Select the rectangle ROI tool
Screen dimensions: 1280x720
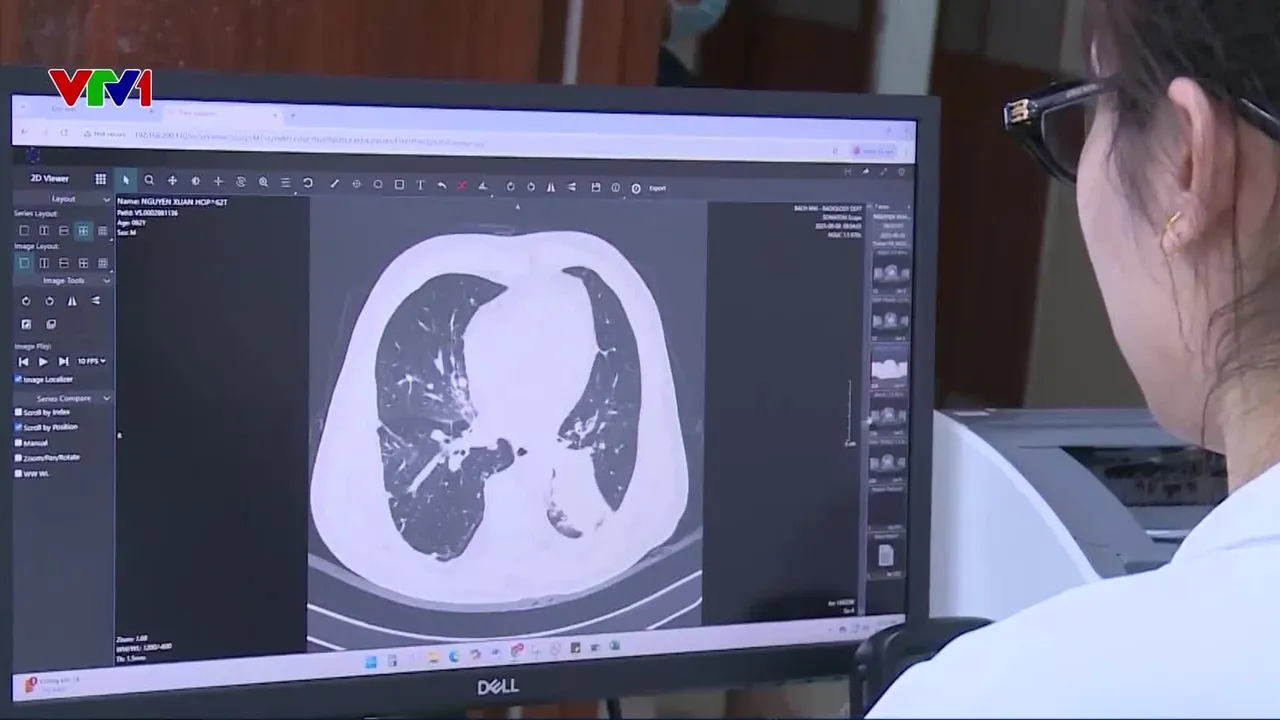point(399,185)
